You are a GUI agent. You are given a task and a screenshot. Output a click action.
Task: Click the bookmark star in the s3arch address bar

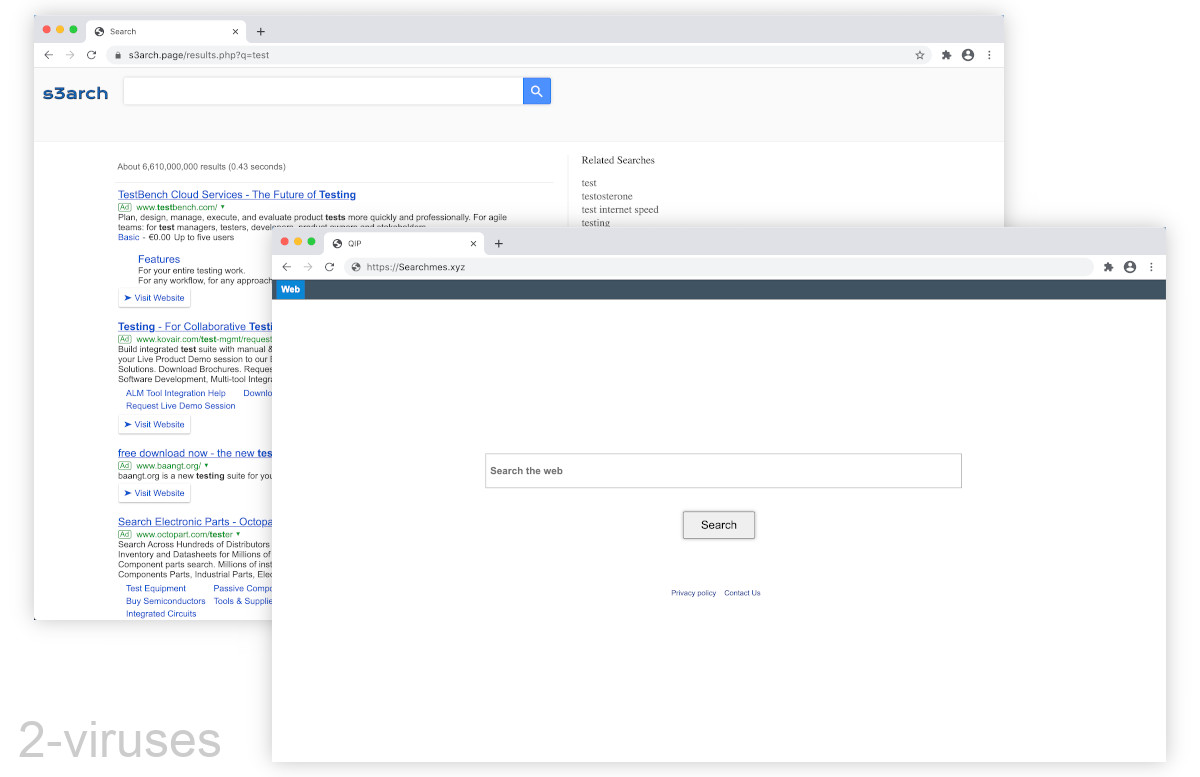[x=919, y=55]
